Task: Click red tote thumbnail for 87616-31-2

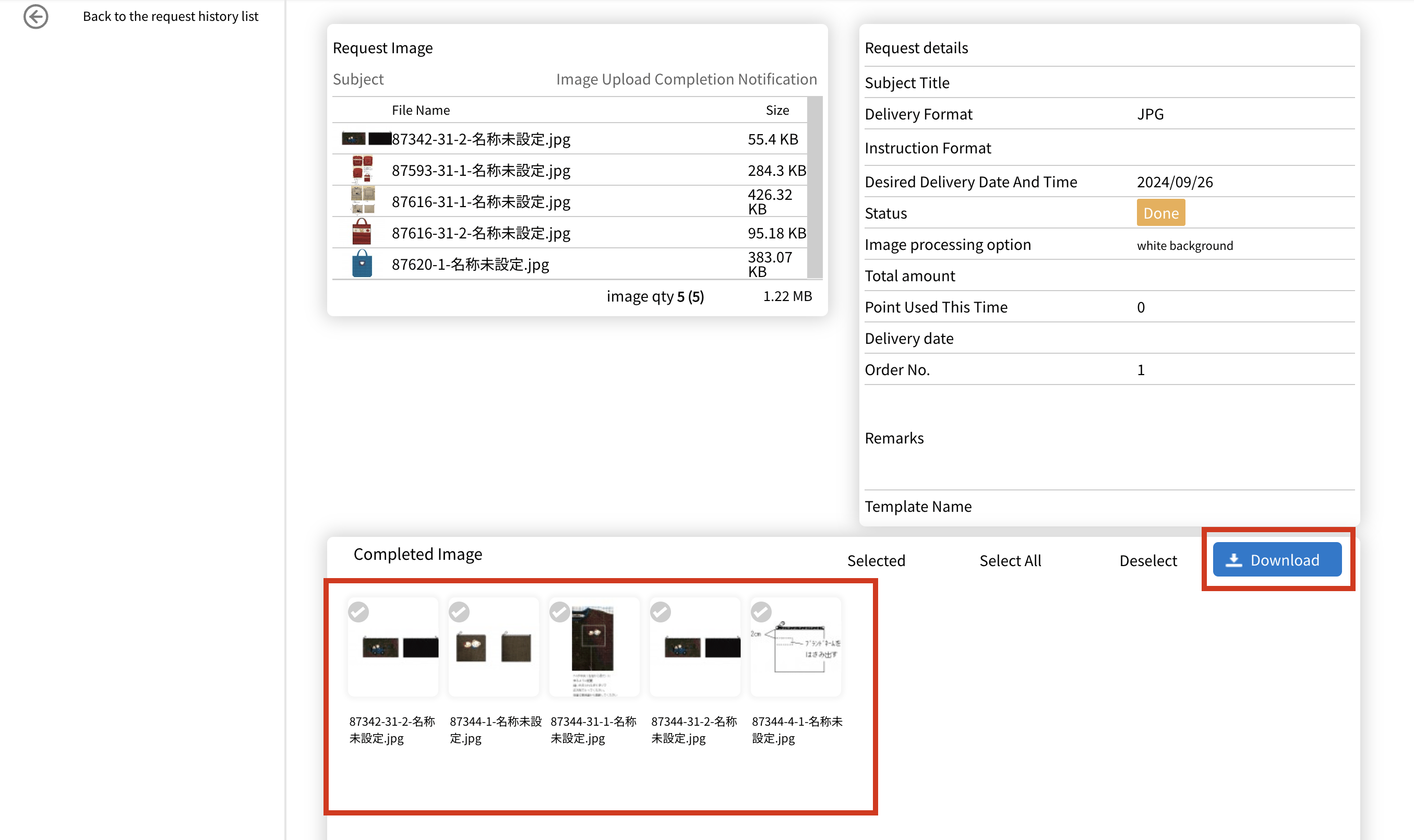Action: tap(362, 232)
